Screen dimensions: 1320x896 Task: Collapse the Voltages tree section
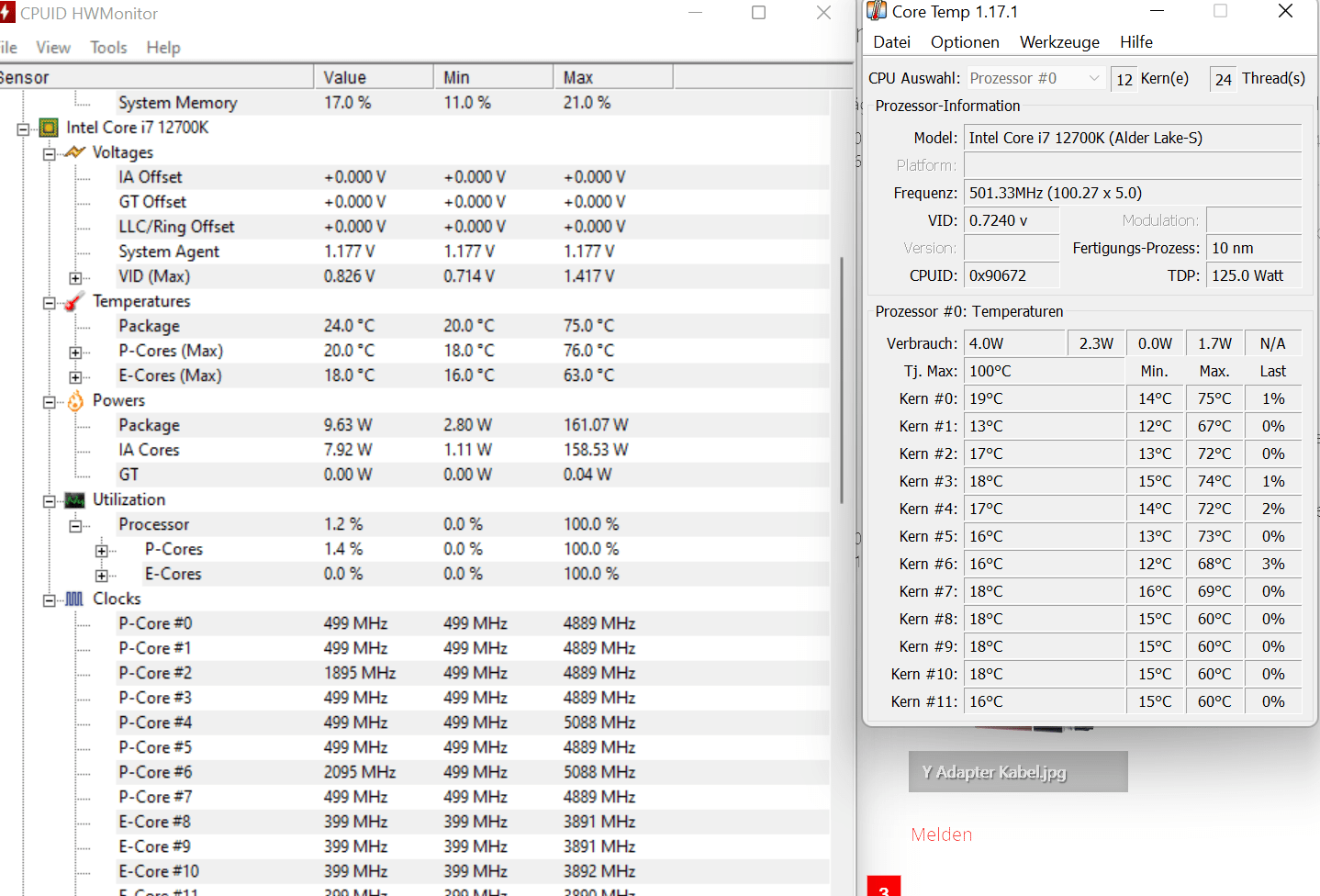49,153
